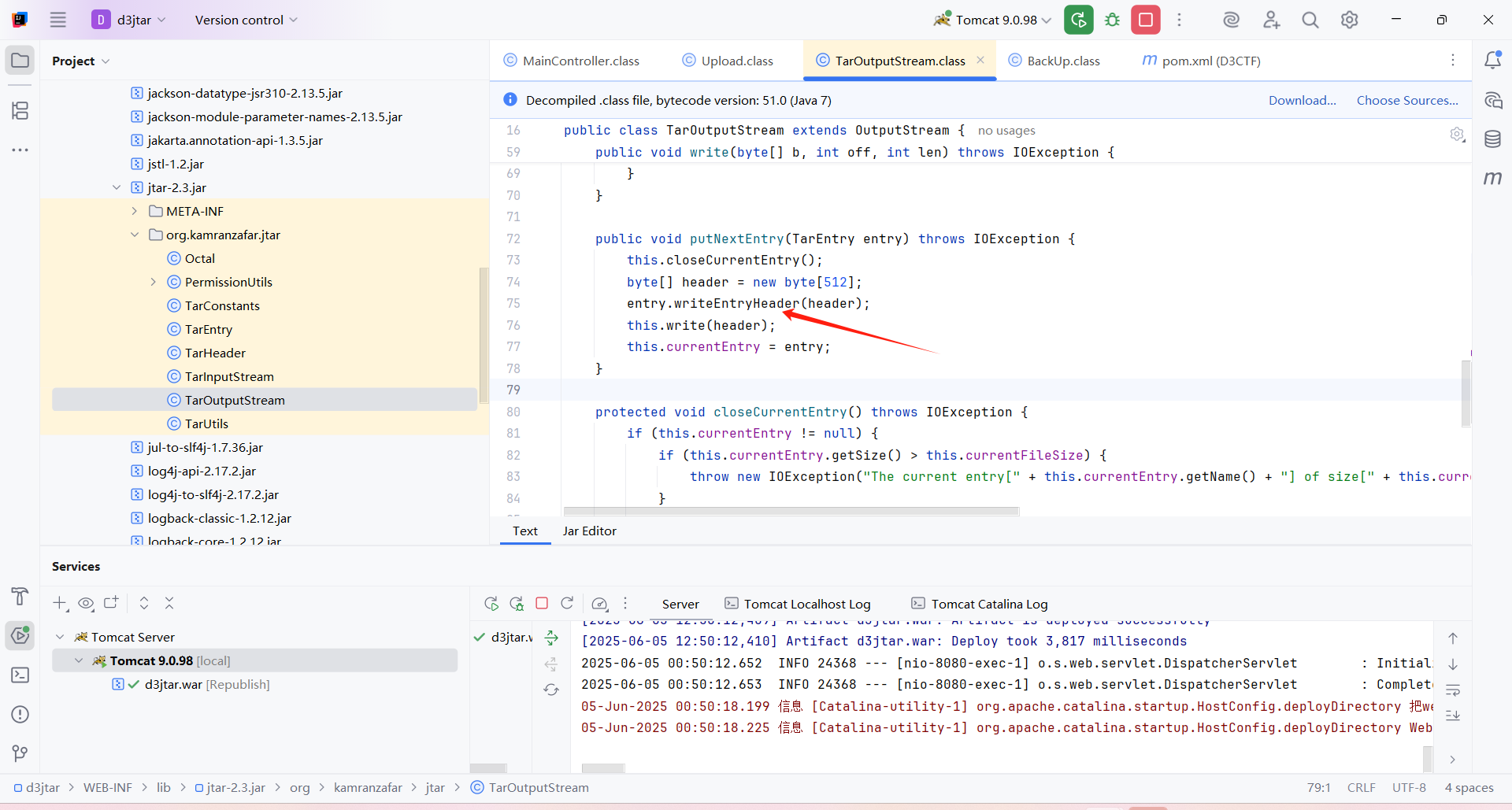Switch to the BackUp.class editor tab
Screen dimensions: 1512x810
point(1062,61)
